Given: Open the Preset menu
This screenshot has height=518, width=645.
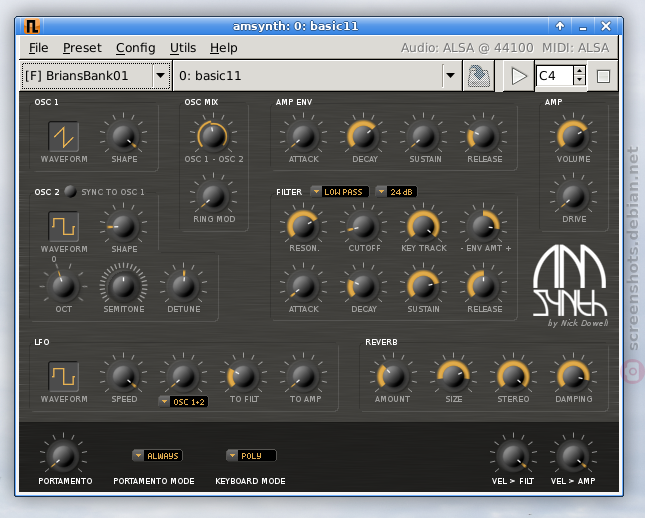Looking at the screenshot, I should [x=82, y=48].
